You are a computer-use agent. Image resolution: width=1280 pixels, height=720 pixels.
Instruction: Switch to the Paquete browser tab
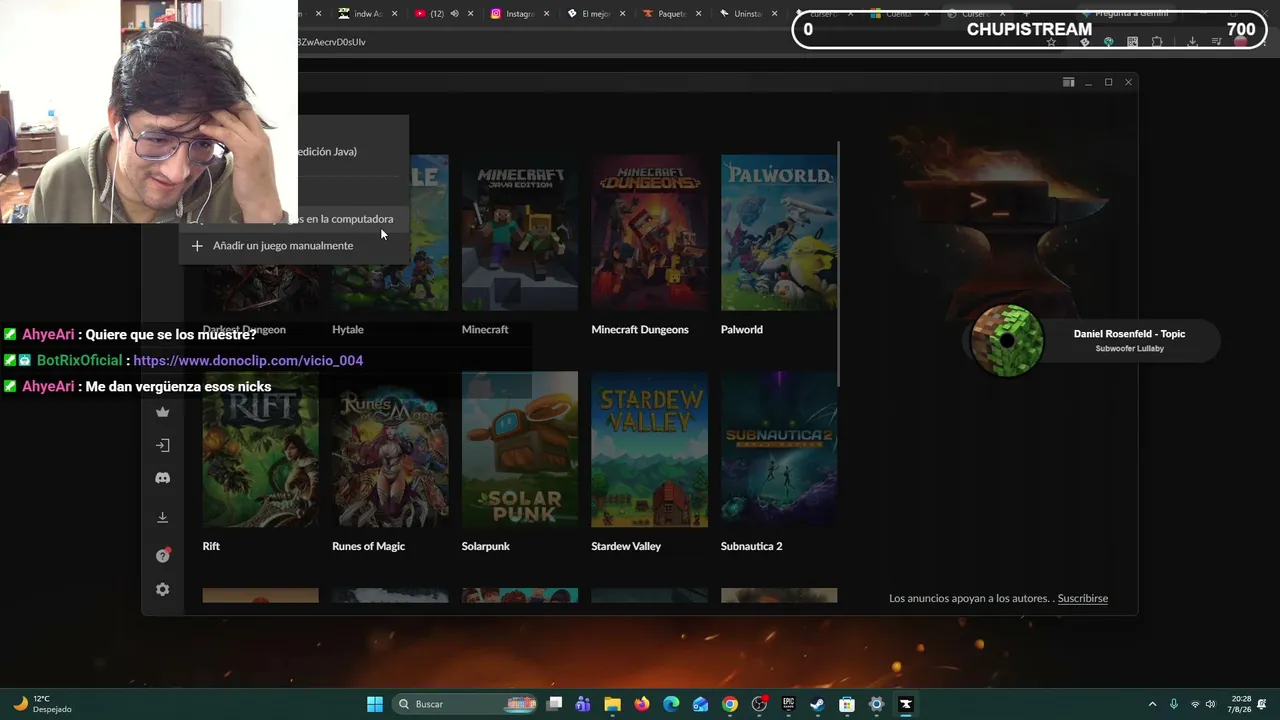[672, 14]
